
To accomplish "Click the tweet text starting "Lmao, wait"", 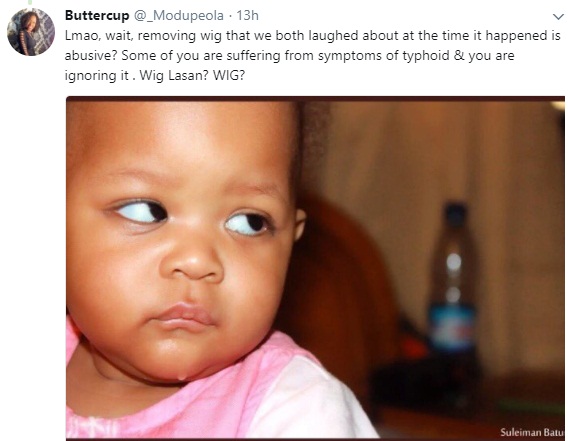I will [313, 55].
